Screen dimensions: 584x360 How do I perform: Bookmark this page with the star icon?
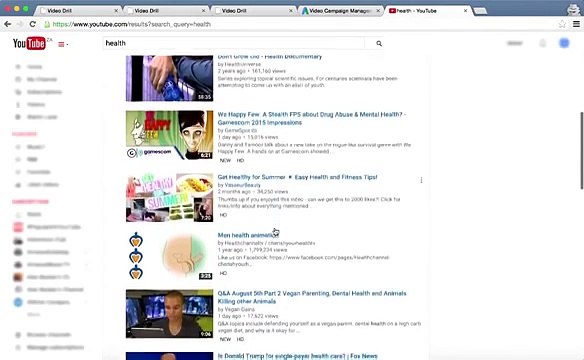[x=562, y=24]
